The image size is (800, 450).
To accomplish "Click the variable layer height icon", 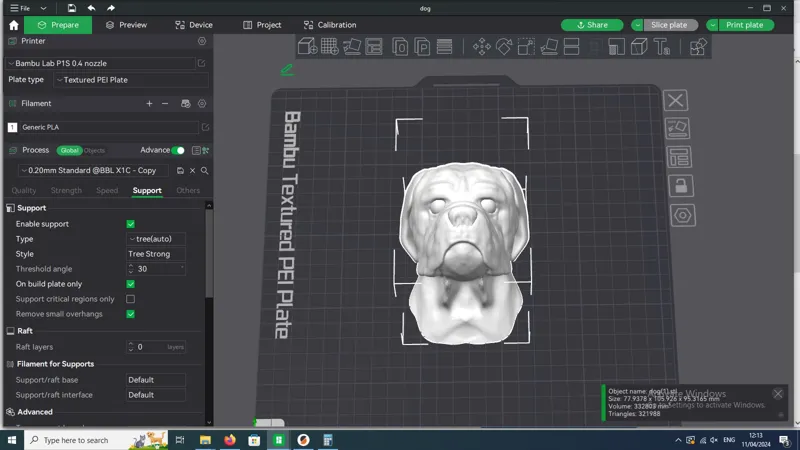I will (444, 46).
